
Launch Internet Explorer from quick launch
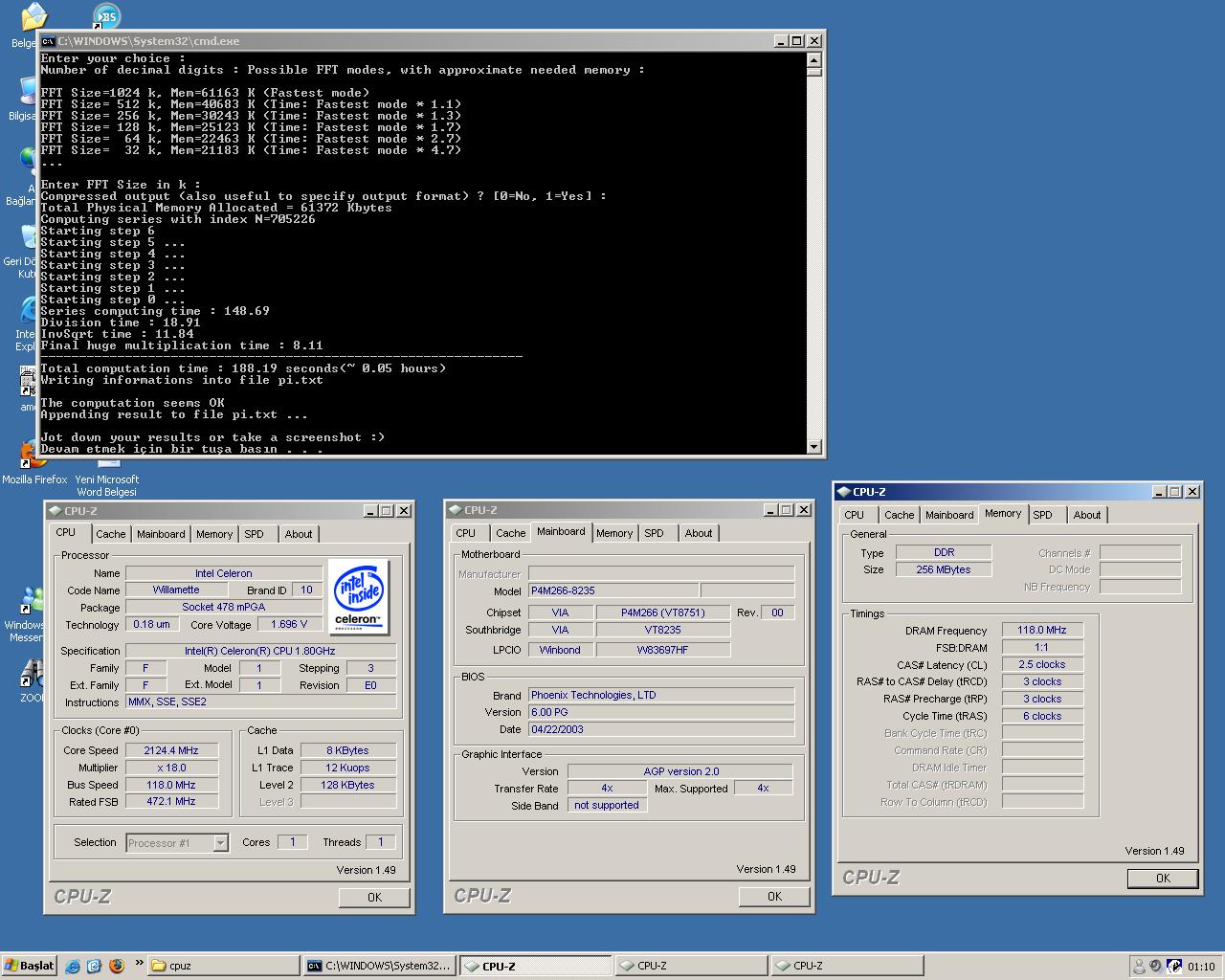tap(73, 966)
